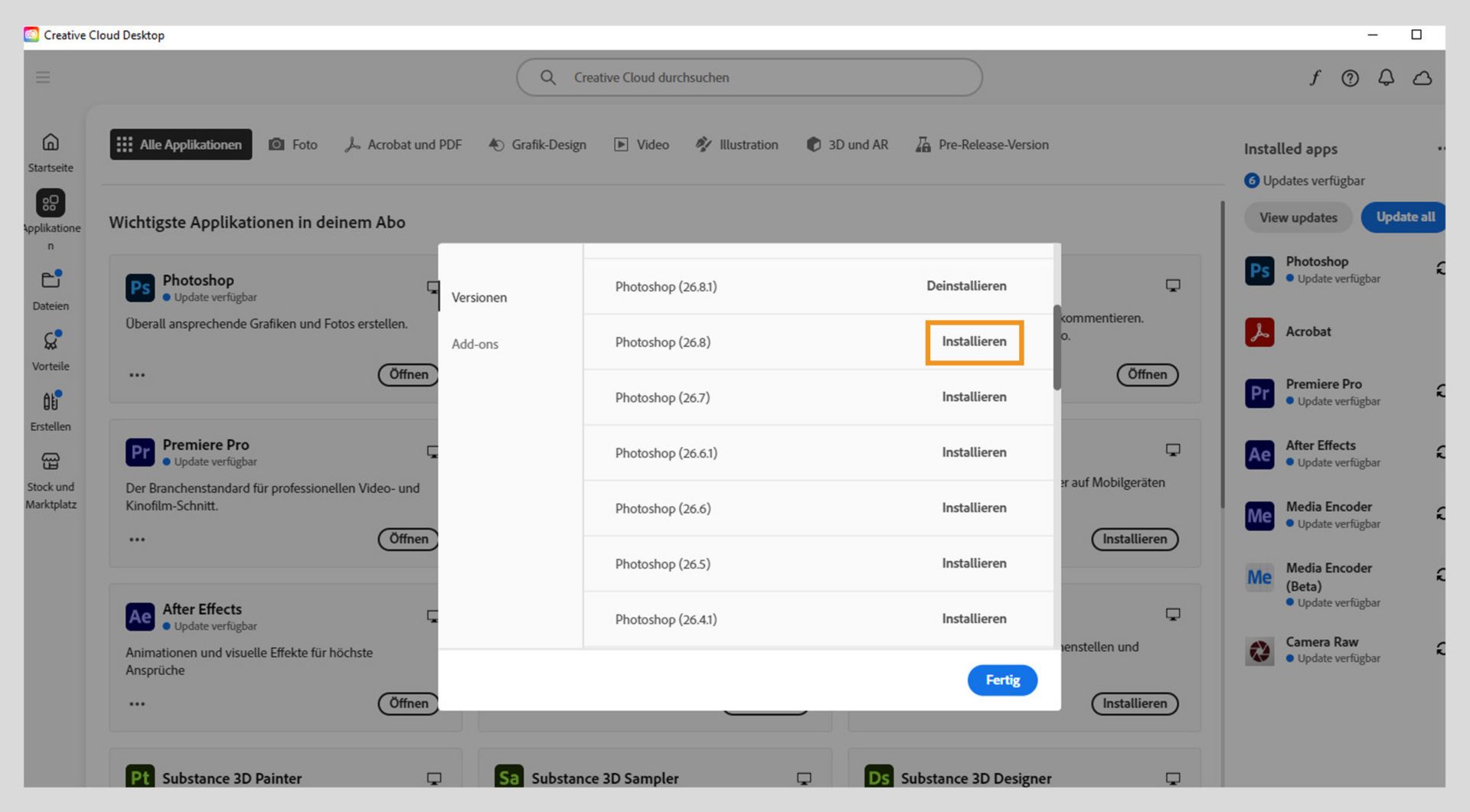Screen dimensions: 1470x812
Task: Switch to the 3D und AR tab
Action: [x=848, y=145]
